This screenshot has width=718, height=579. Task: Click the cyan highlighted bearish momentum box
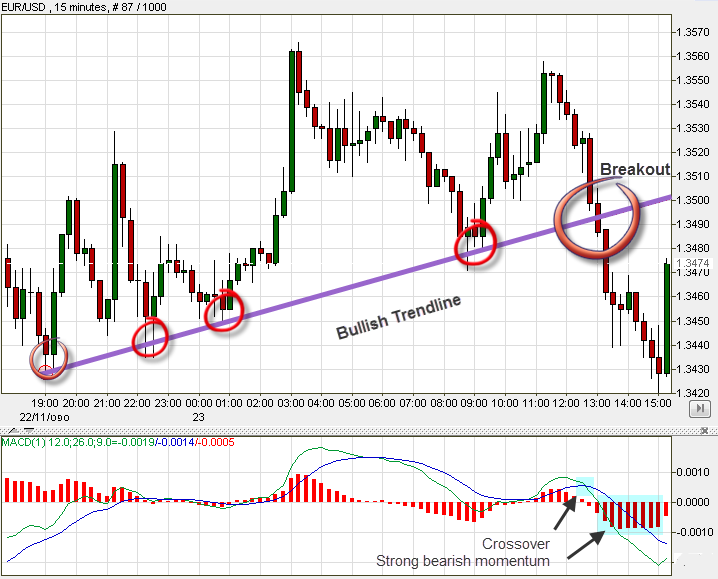pyautogui.click(x=632, y=514)
